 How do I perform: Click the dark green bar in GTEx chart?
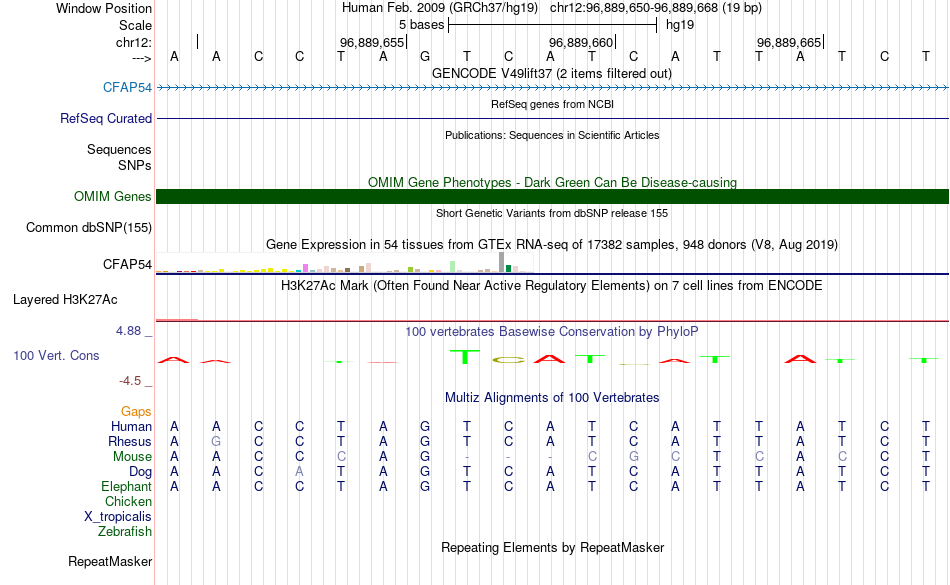tap(508, 268)
